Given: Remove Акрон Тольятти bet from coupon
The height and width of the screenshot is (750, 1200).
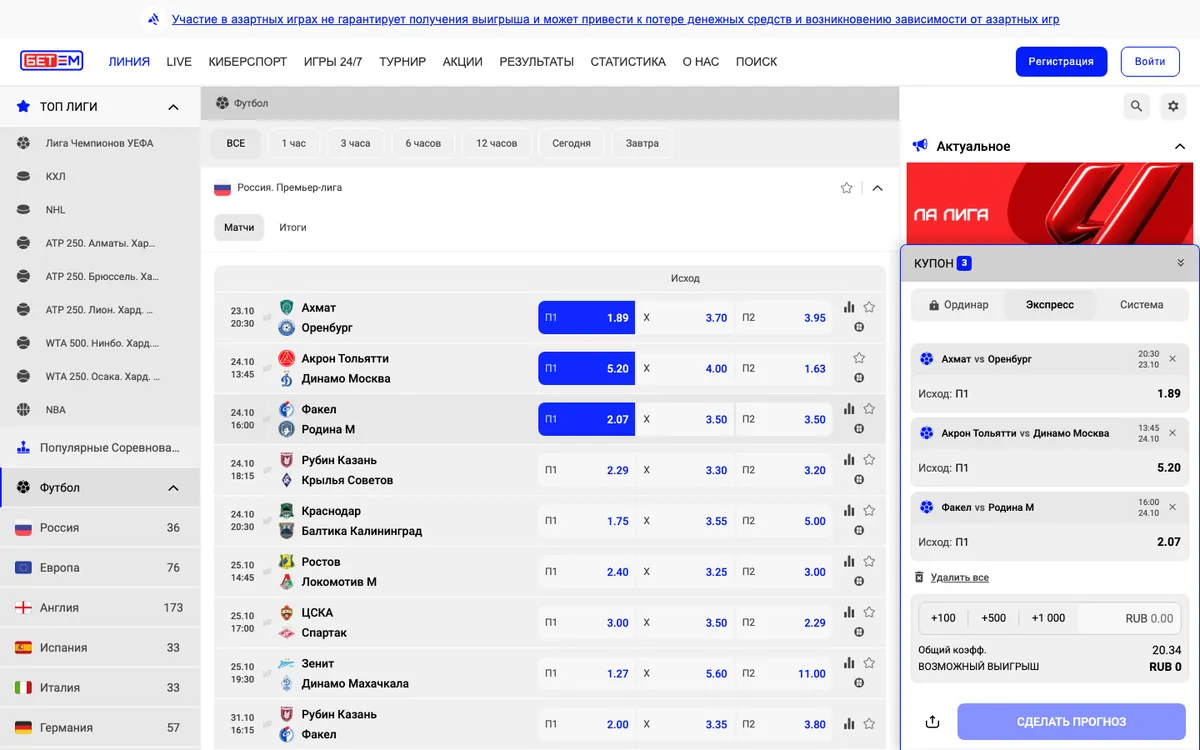Looking at the screenshot, I should 1173,433.
